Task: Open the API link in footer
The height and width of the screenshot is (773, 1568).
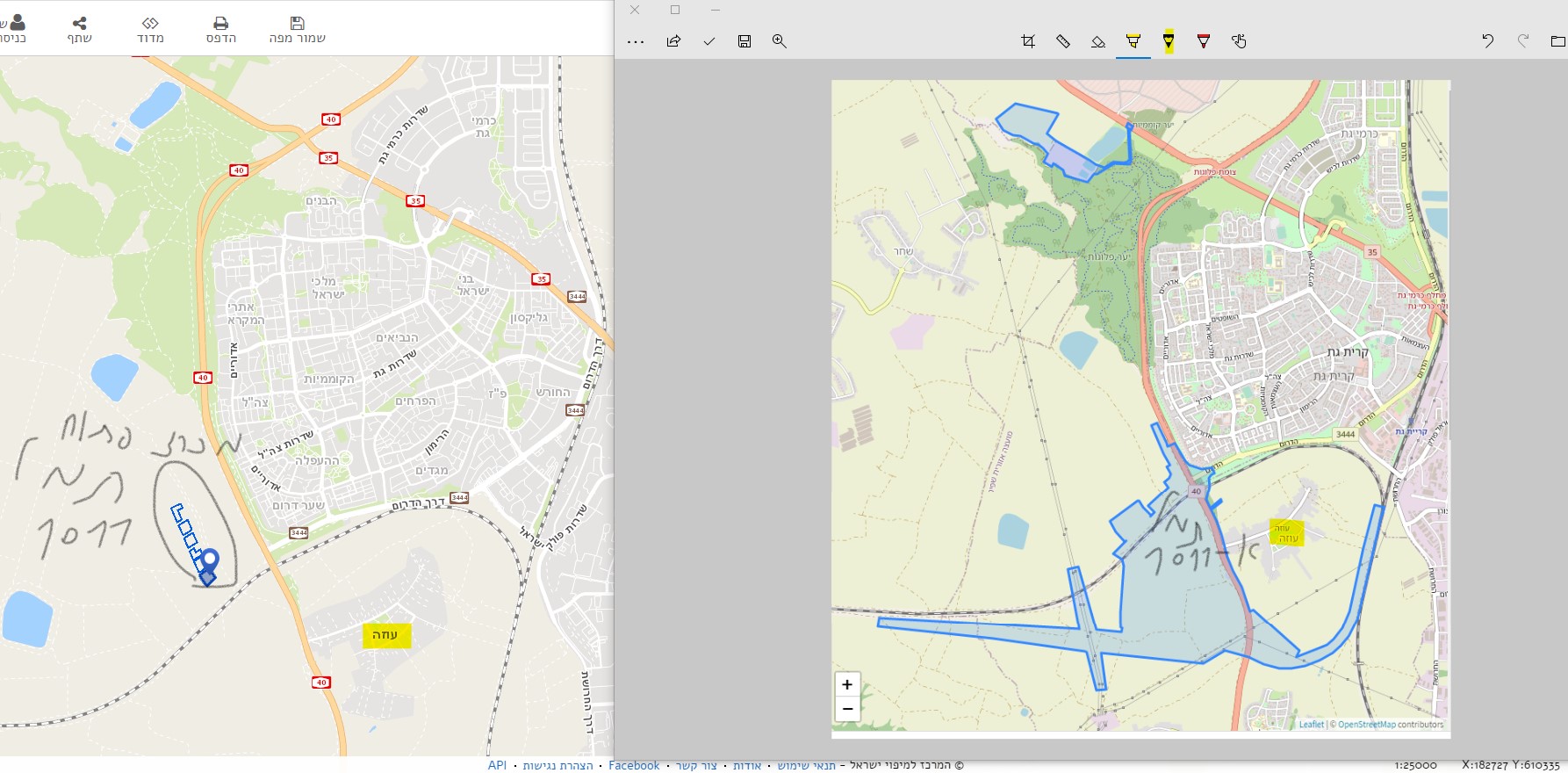Action: coord(497,765)
